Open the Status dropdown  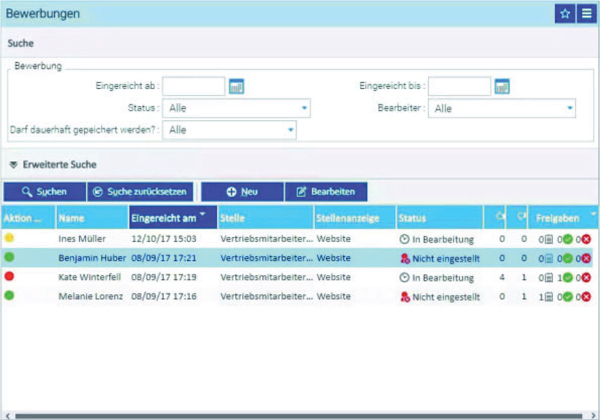tap(236, 108)
